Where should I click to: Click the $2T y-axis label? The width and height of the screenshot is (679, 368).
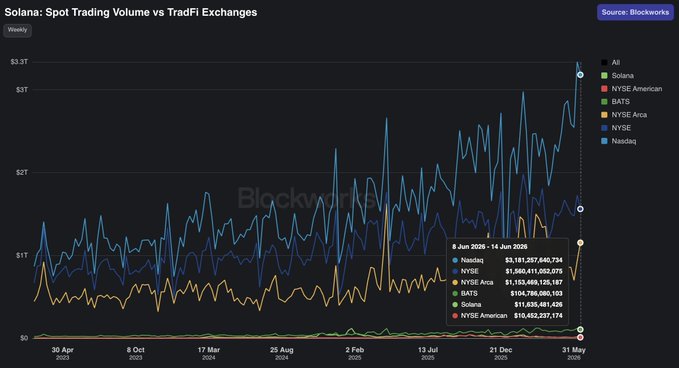click(22, 172)
